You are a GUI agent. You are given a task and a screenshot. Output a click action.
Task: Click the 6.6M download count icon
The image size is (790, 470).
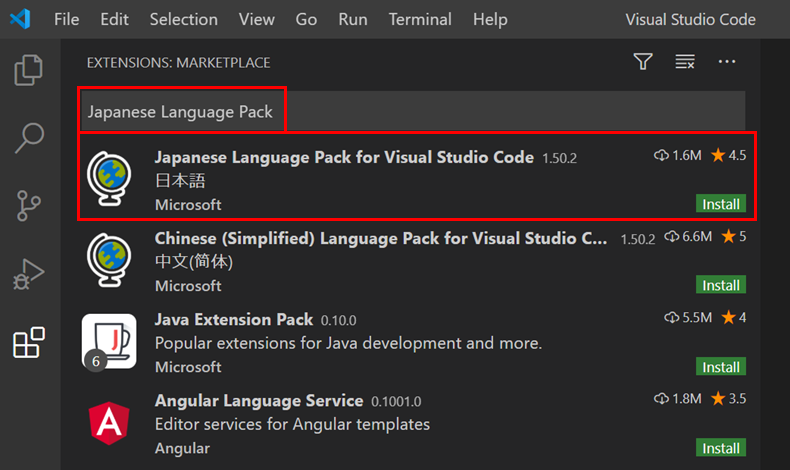click(x=672, y=236)
